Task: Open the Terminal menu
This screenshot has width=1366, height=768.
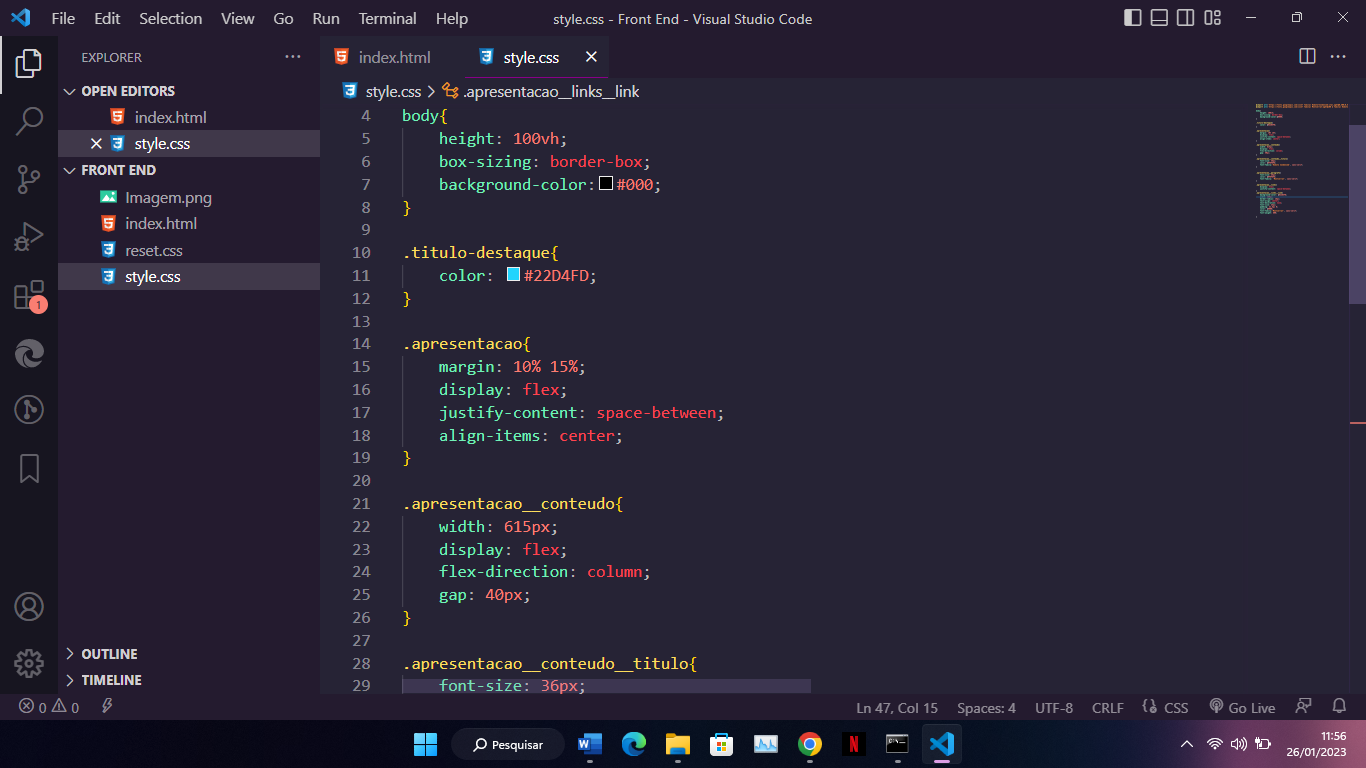Action: pos(388,18)
